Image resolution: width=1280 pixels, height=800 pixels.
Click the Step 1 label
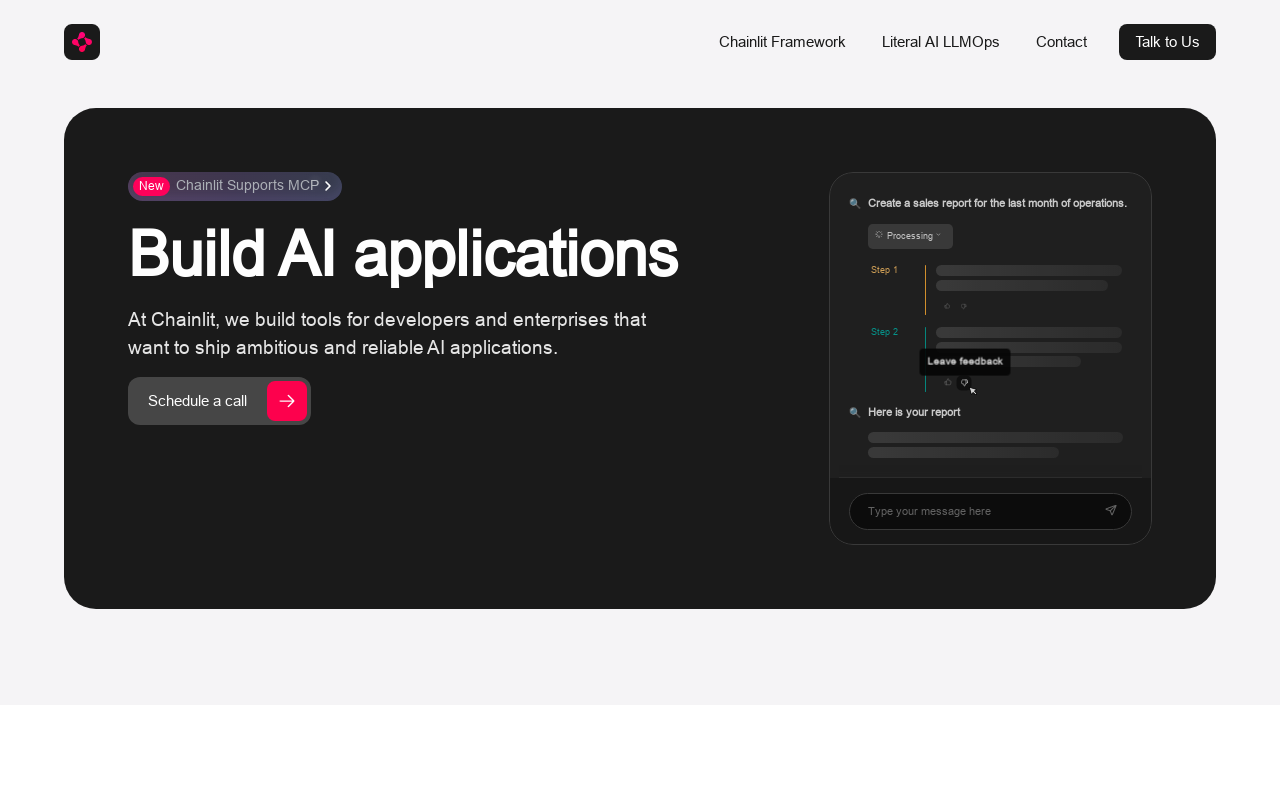pos(884,270)
